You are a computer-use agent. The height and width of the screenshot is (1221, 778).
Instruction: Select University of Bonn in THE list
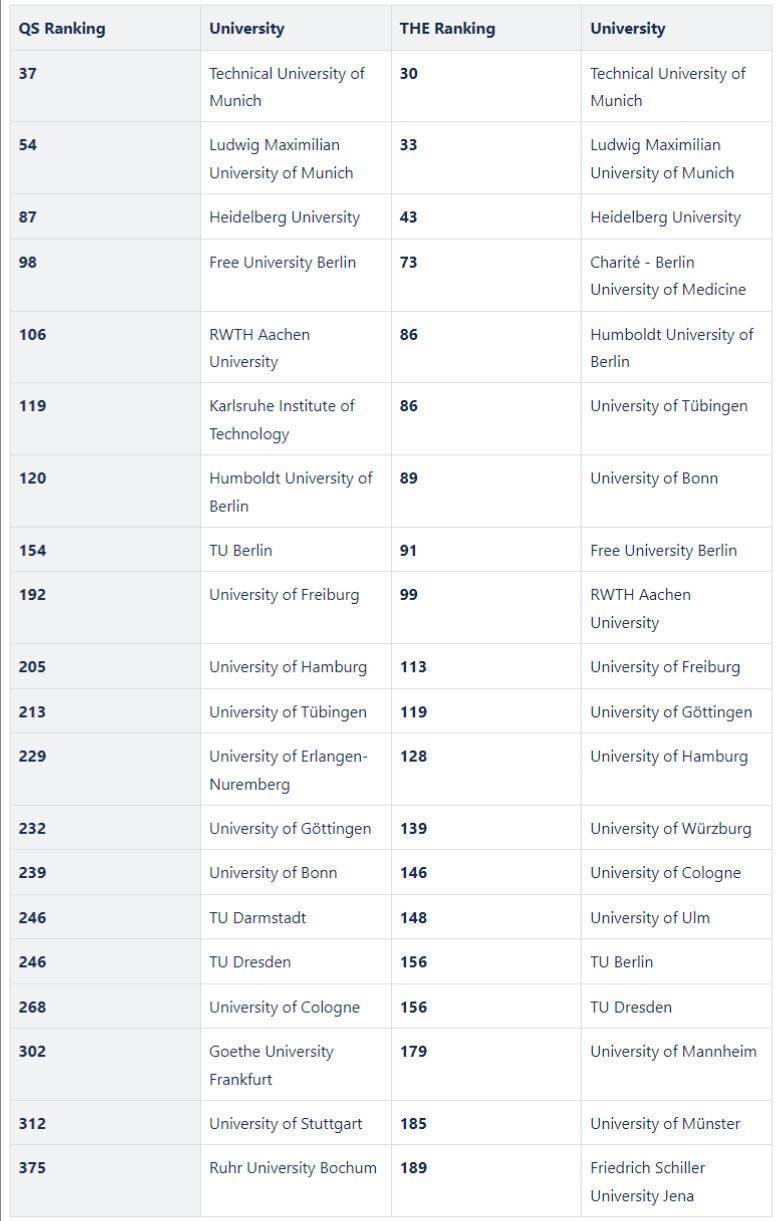point(654,478)
